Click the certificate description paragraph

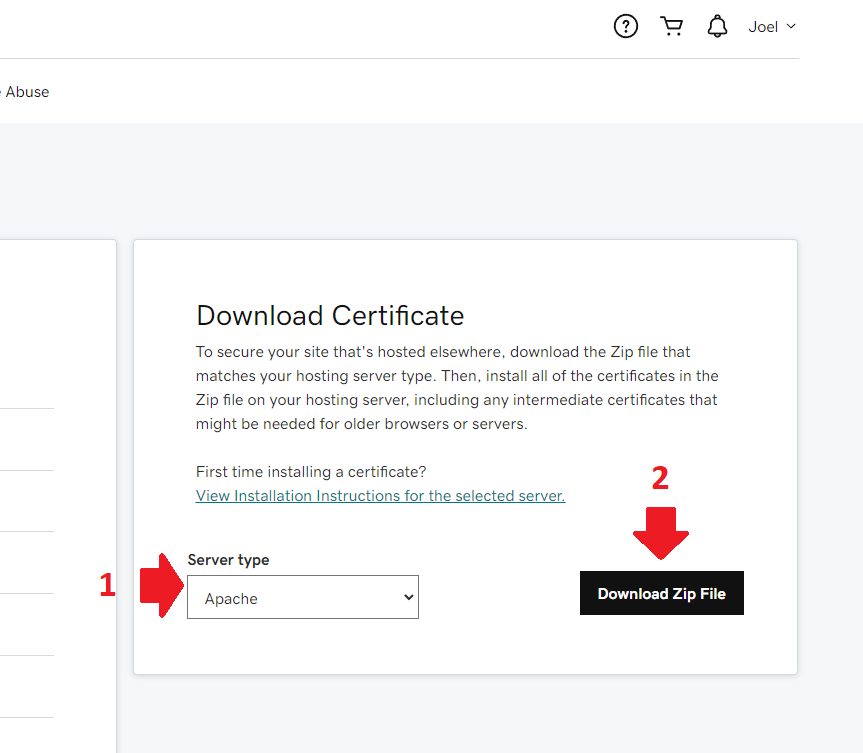[x=457, y=388]
